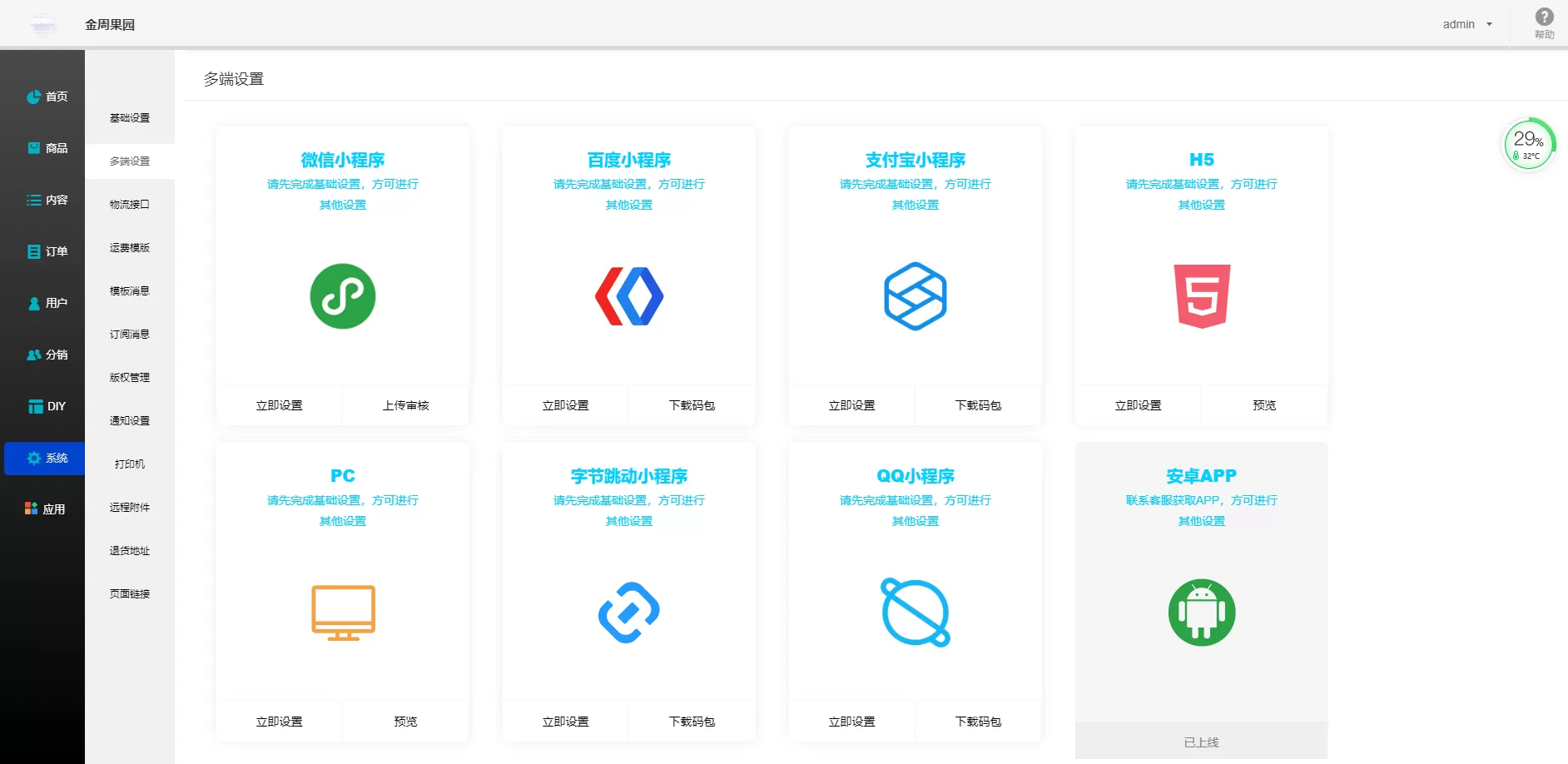This screenshot has height=764, width=1568.
Task: Click the ByteDance mini program link icon
Action: [629, 613]
